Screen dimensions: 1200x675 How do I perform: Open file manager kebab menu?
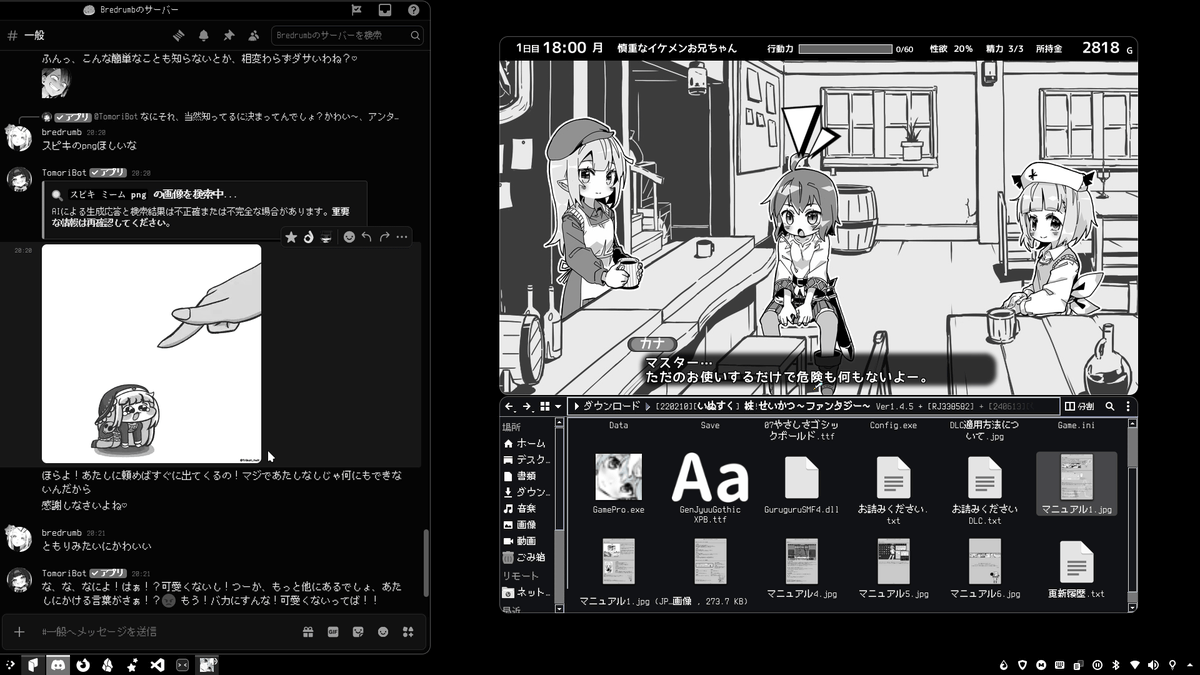pos(1128,407)
